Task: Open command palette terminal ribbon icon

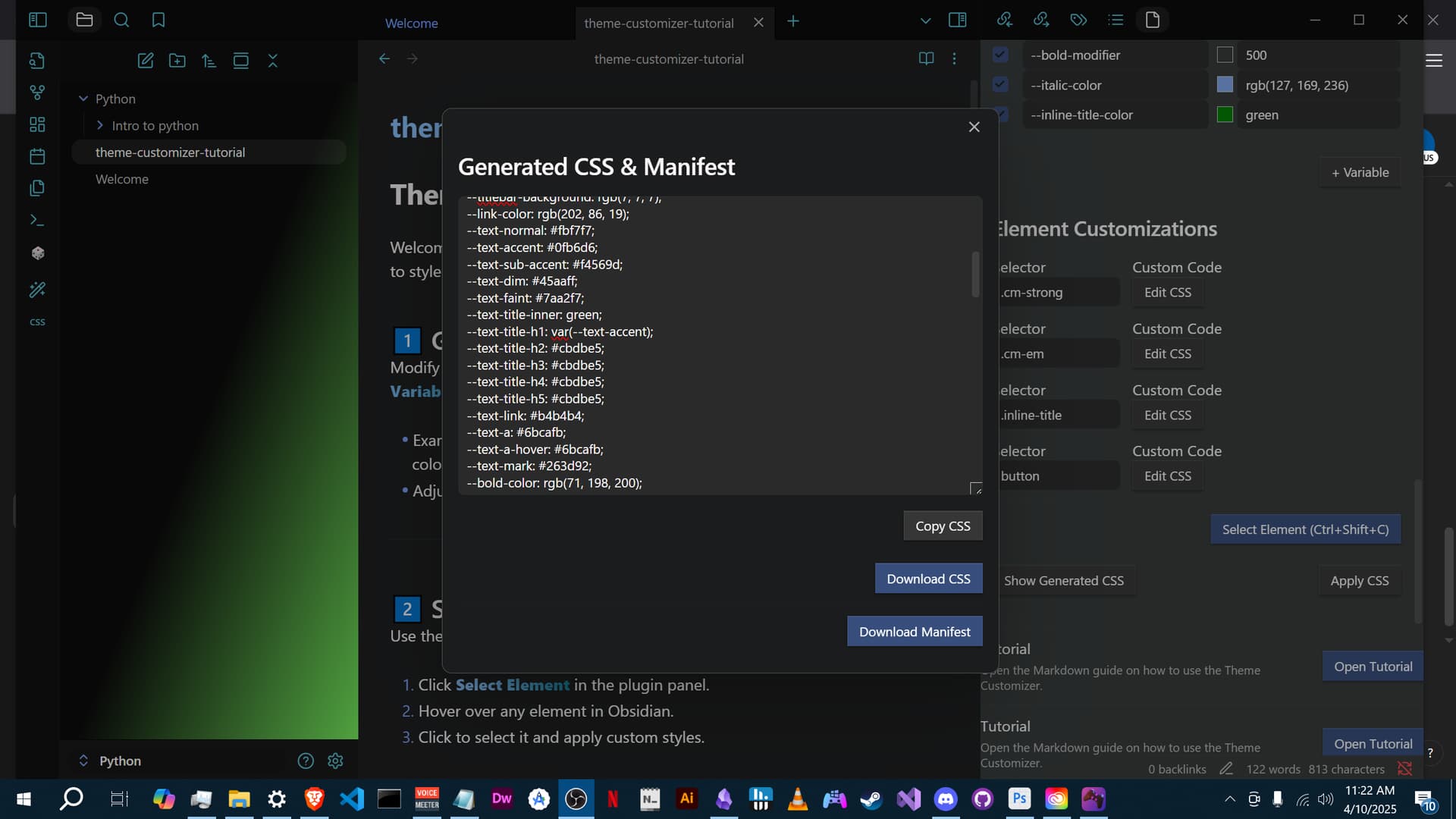Action: click(37, 220)
